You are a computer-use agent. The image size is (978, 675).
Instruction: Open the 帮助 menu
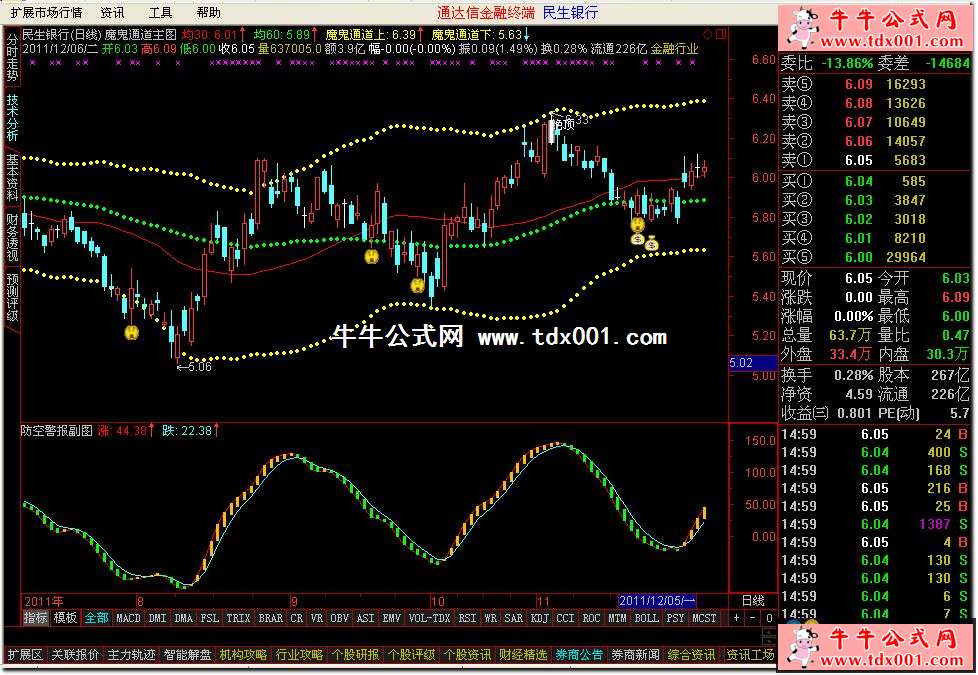point(208,13)
